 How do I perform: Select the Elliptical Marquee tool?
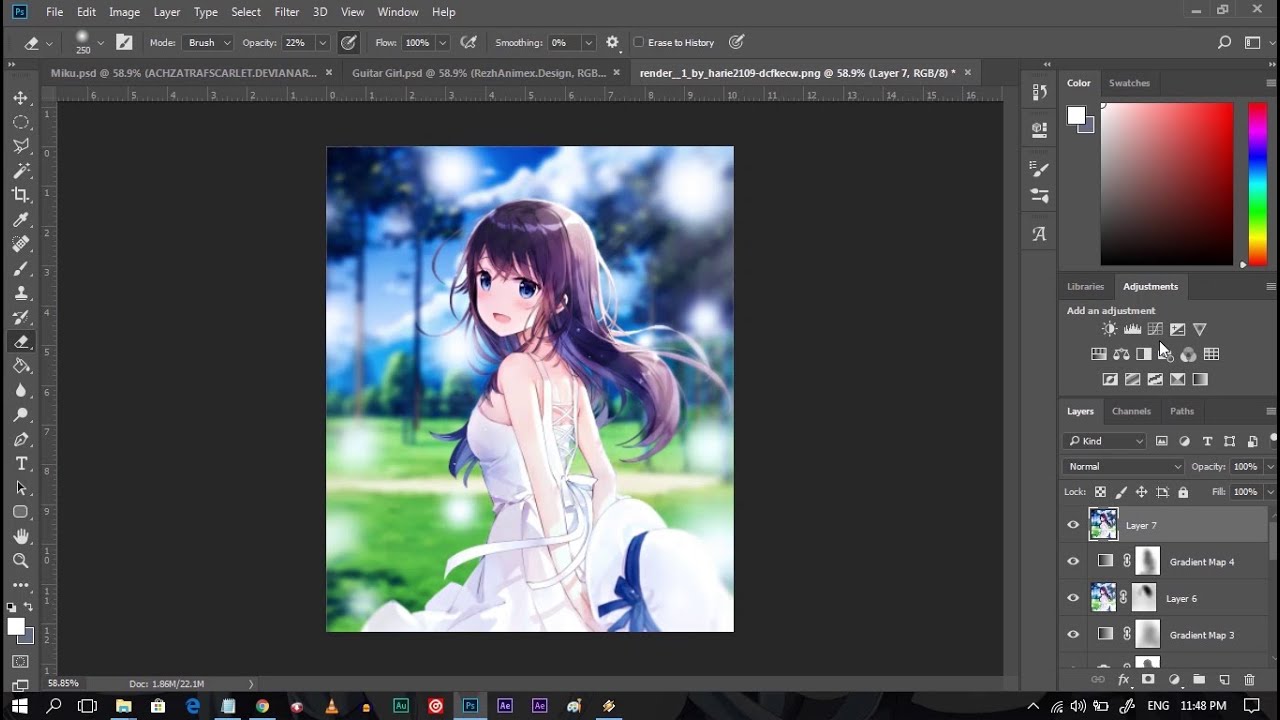click(20, 122)
